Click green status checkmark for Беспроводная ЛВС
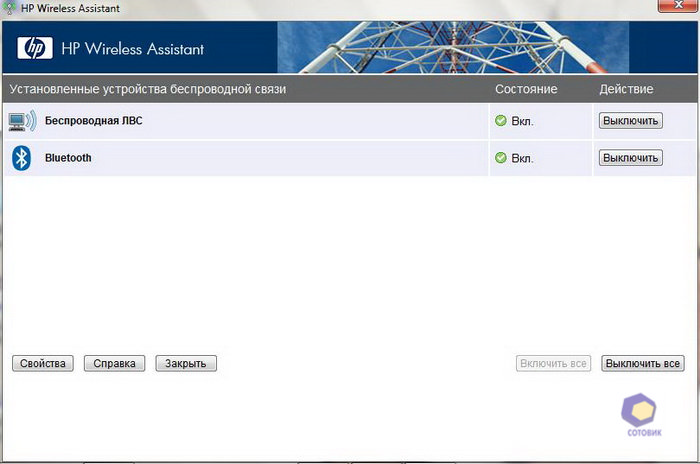 (501, 121)
